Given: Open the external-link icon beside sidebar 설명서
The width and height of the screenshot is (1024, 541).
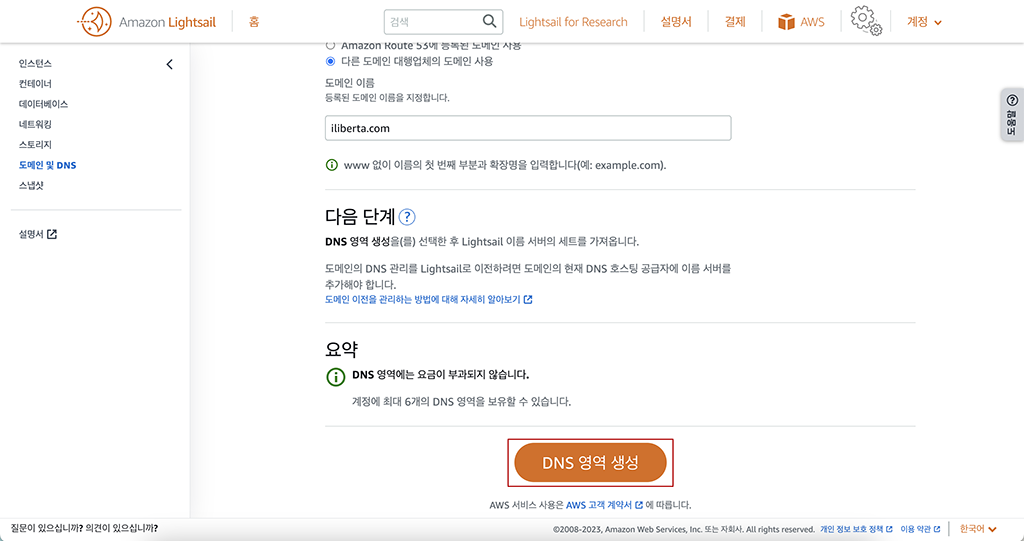Looking at the screenshot, I should (x=52, y=234).
